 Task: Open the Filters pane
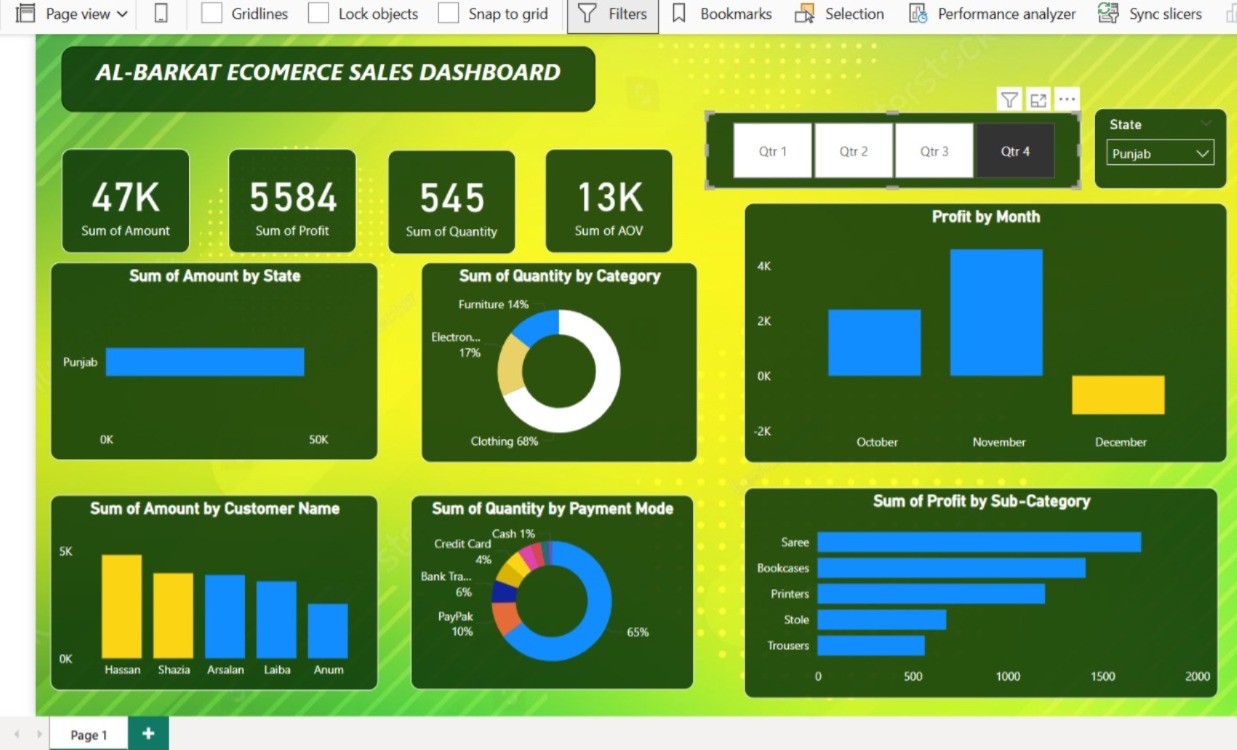point(613,14)
